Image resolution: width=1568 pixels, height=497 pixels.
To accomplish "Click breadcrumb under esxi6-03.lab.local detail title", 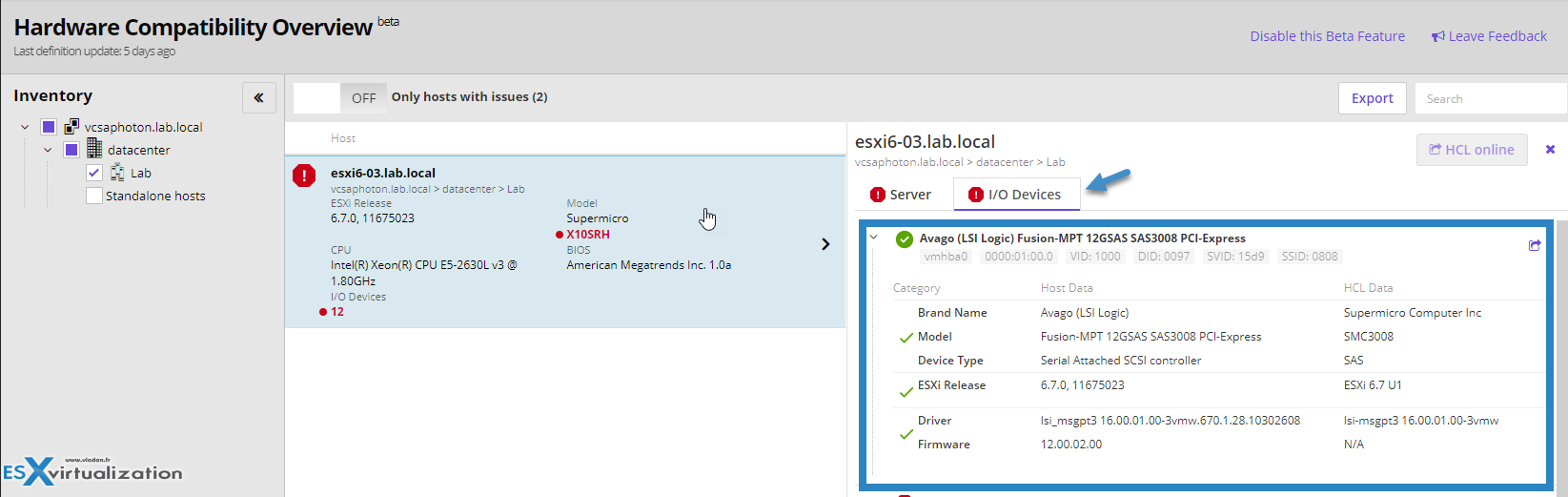I will 959,162.
